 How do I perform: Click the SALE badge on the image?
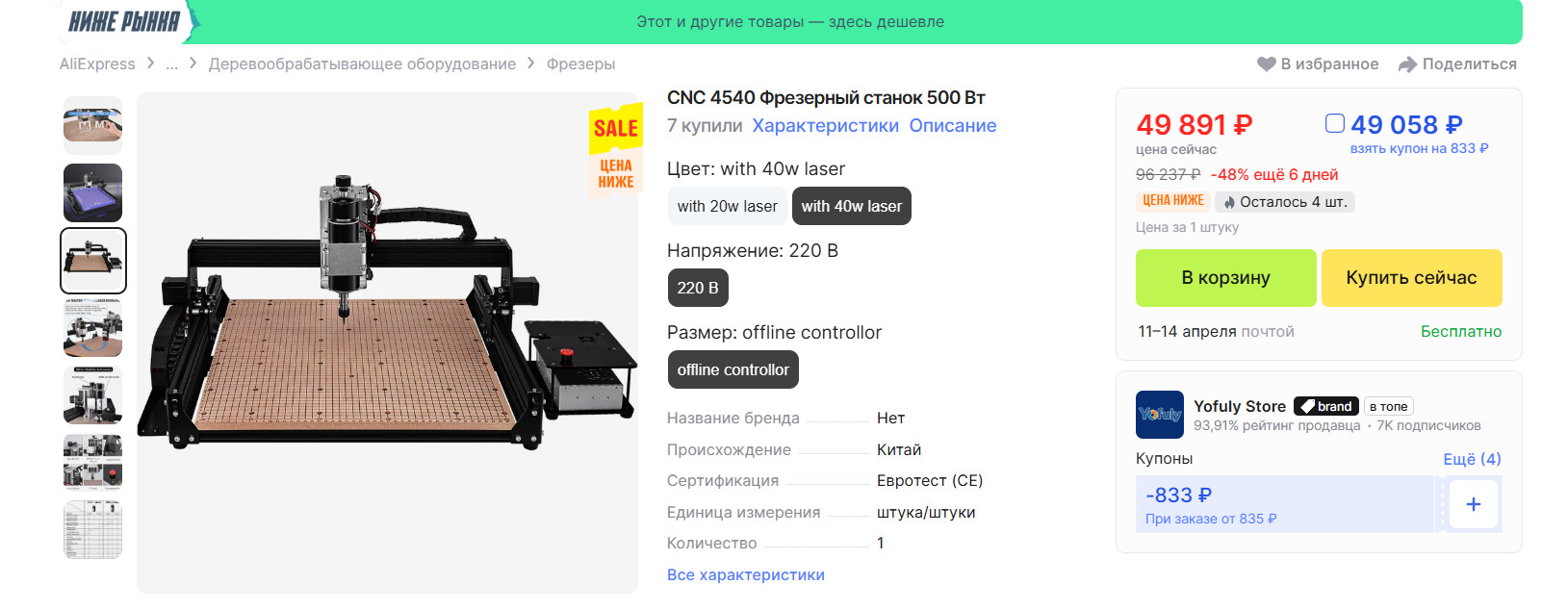615,128
